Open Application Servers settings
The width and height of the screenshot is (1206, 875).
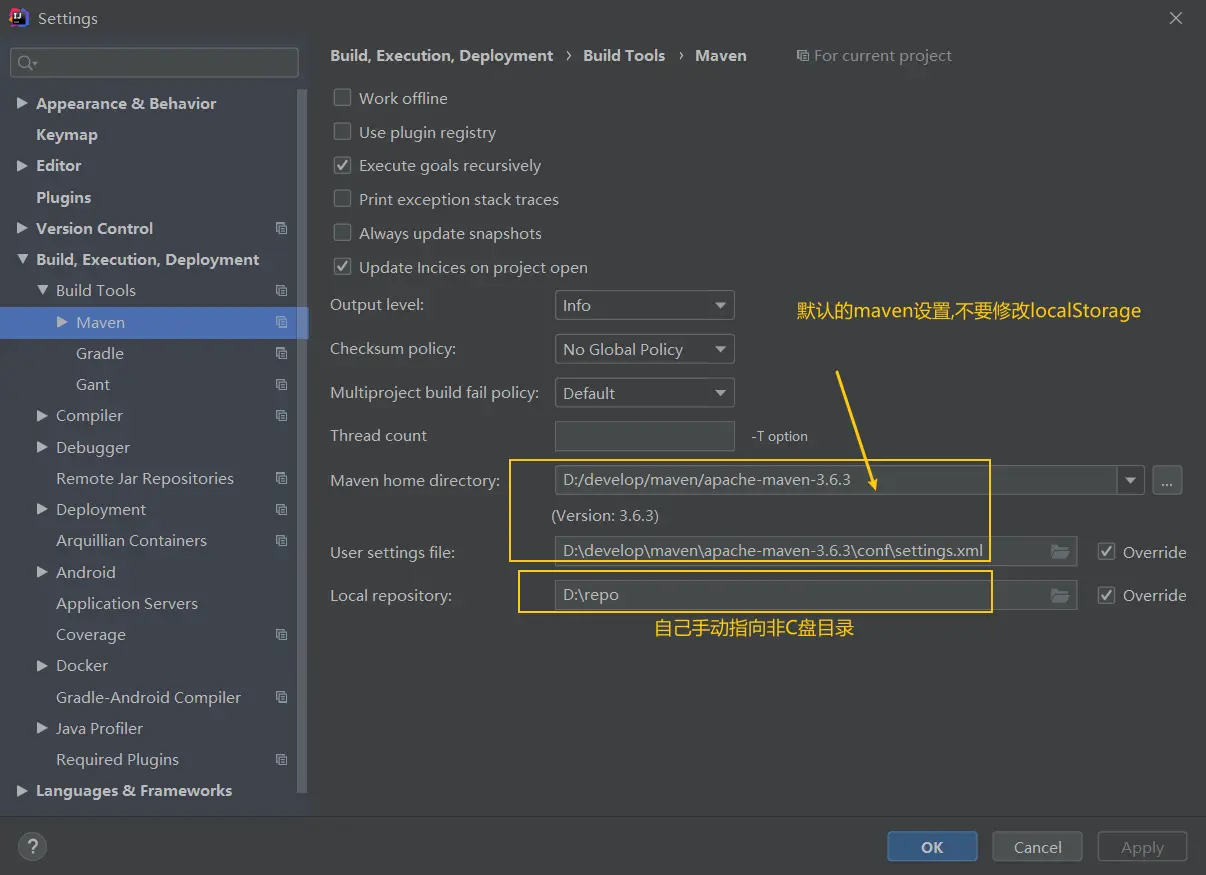click(x=127, y=603)
